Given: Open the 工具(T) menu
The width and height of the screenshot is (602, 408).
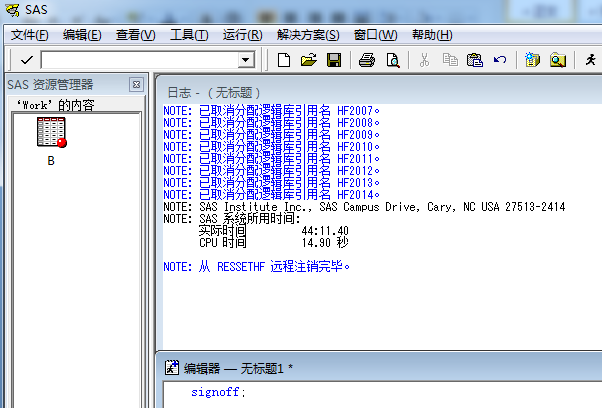Looking at the screenshot, I should click(x=189, y=35).
